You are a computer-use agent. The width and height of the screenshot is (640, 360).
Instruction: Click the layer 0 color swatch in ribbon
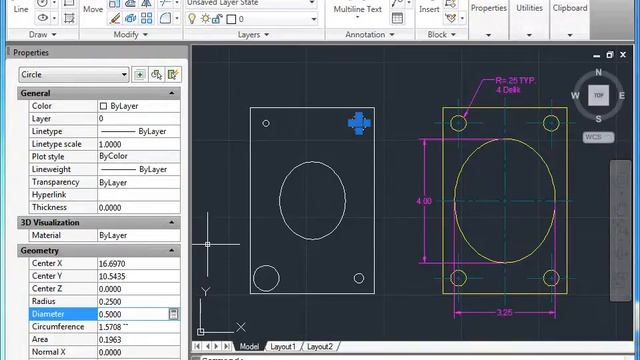click(231, 19)
